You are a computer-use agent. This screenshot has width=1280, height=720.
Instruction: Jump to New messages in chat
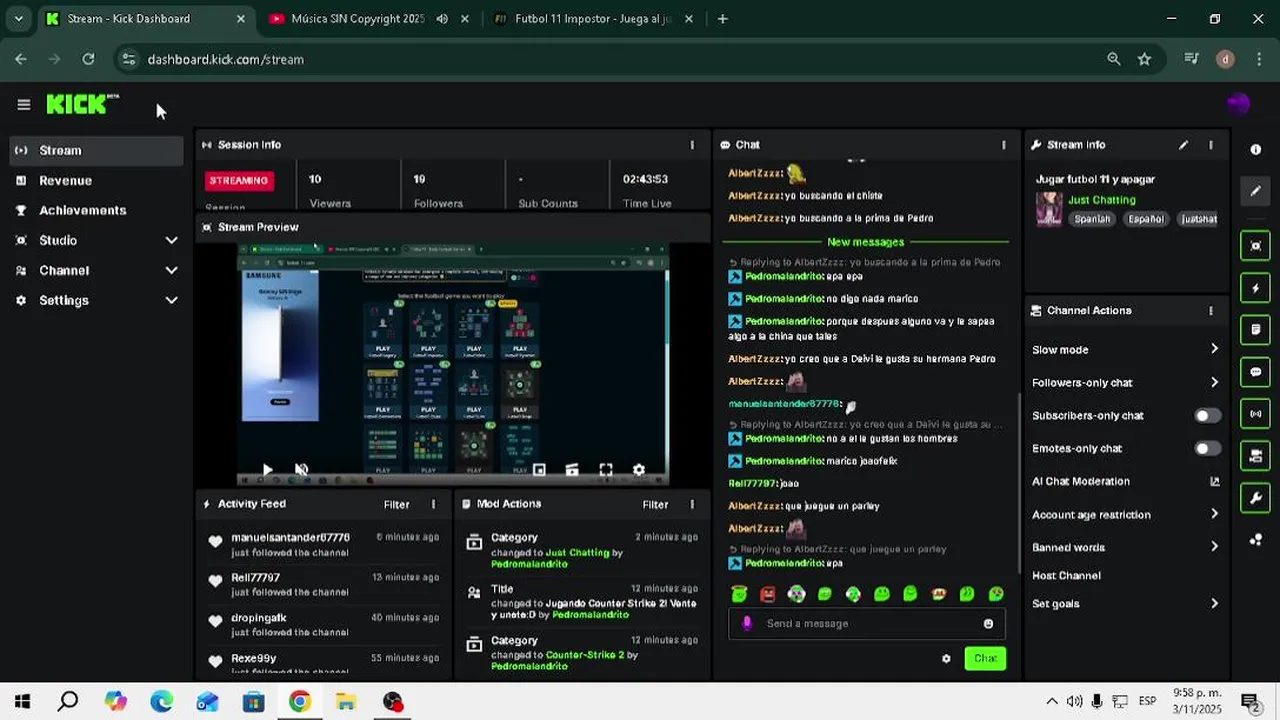(x=865, y=243)
